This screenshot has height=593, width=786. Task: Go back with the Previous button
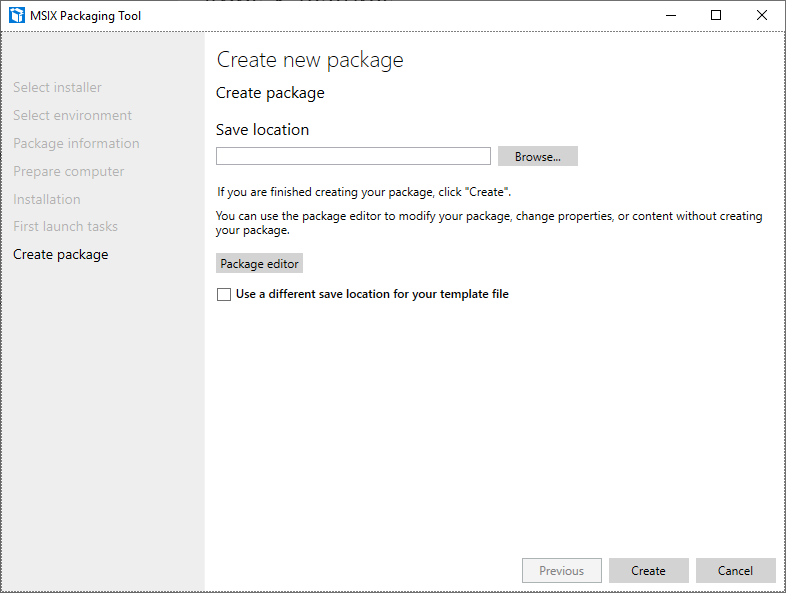(561, 570)
